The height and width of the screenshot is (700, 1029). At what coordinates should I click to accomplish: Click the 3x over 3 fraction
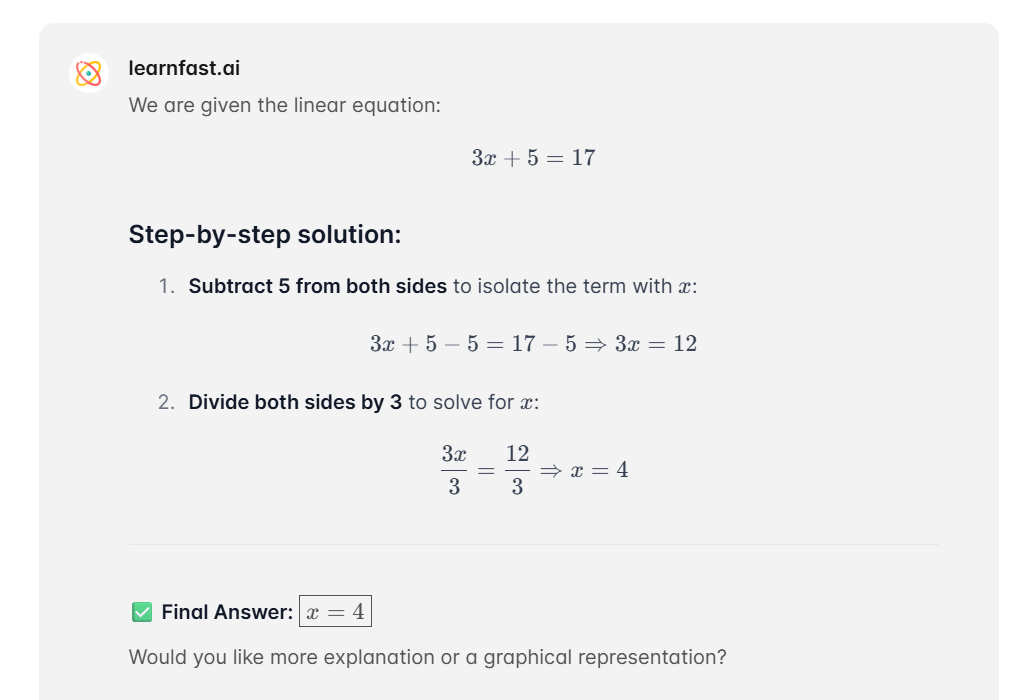[454, 470]
